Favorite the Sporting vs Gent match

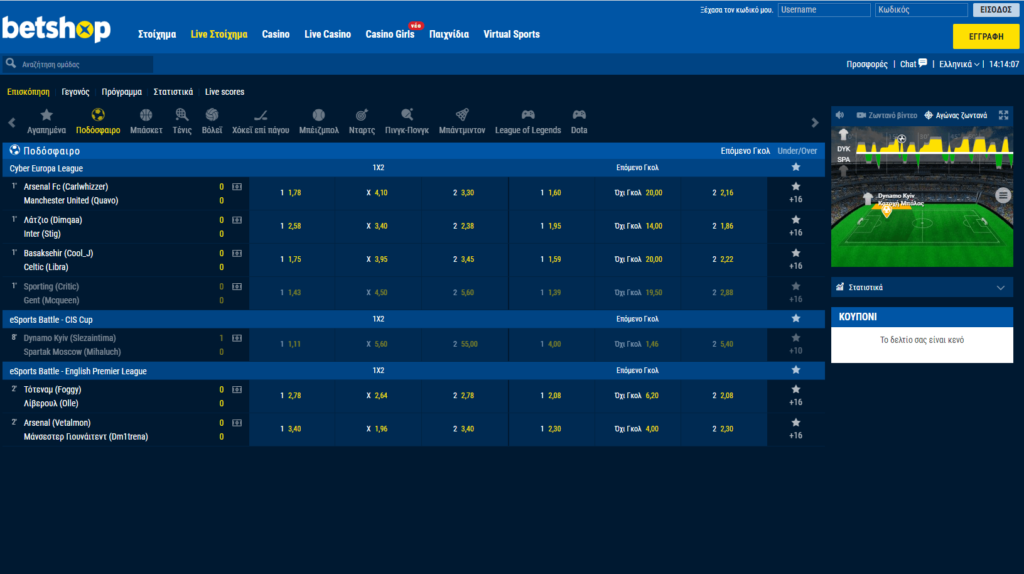tap(795, 286)
